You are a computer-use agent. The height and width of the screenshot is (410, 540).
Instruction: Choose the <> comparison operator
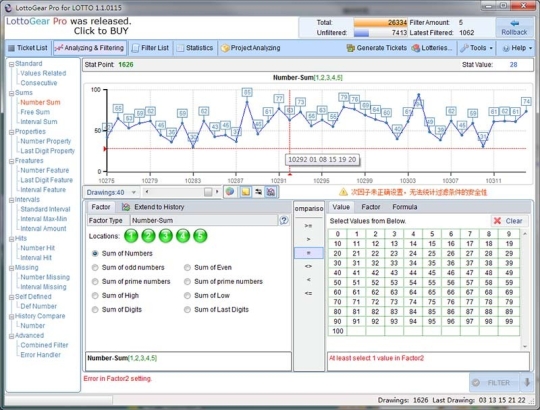tap(309, 266)
